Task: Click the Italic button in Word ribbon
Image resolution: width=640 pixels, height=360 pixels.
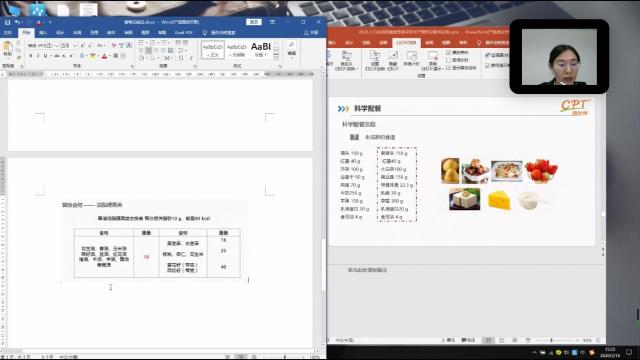Action: (38, 56)
